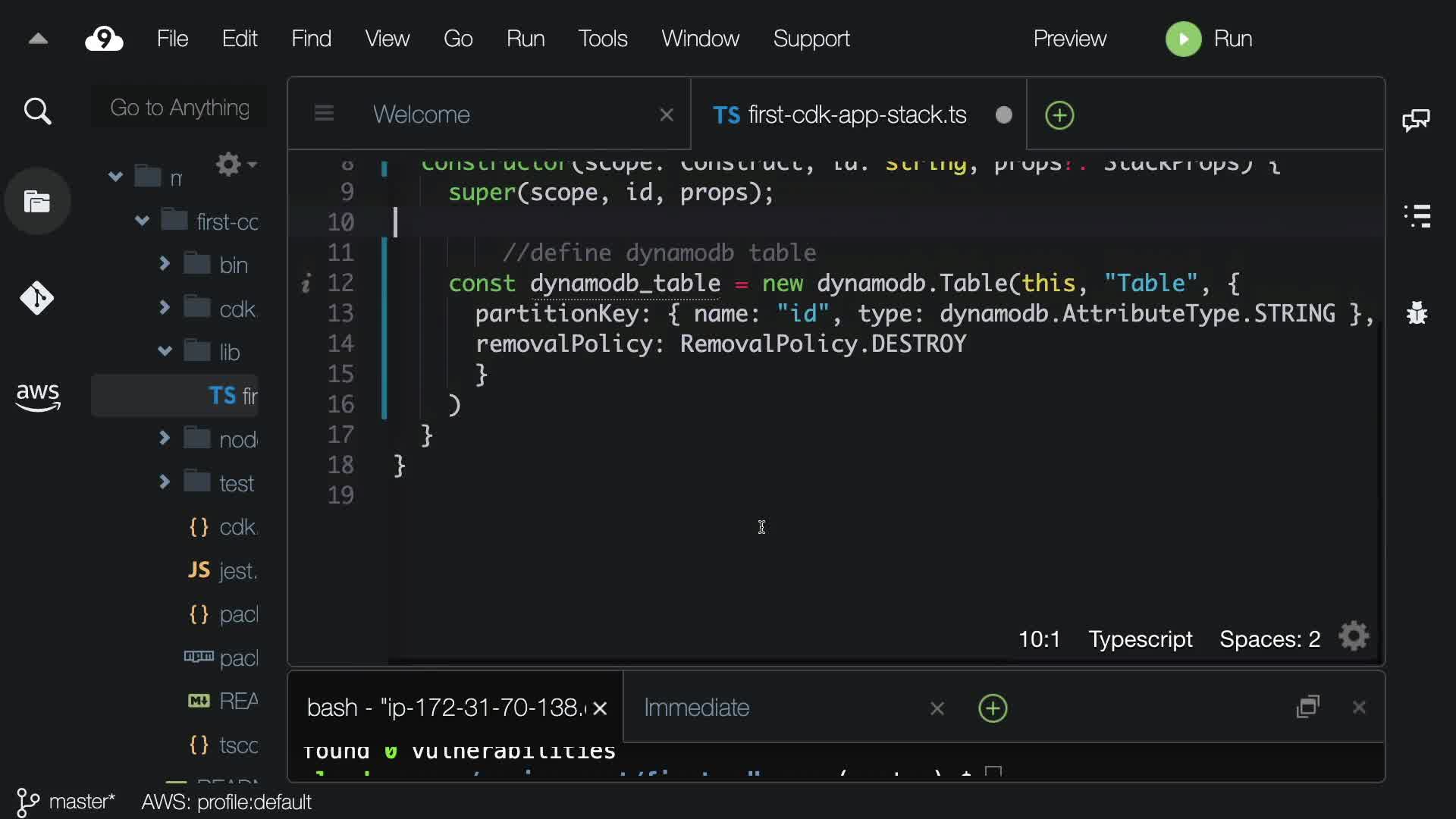1456x819 pixels.
Task: Collapse the menu bar with up arrow
Action: (38, 39)
